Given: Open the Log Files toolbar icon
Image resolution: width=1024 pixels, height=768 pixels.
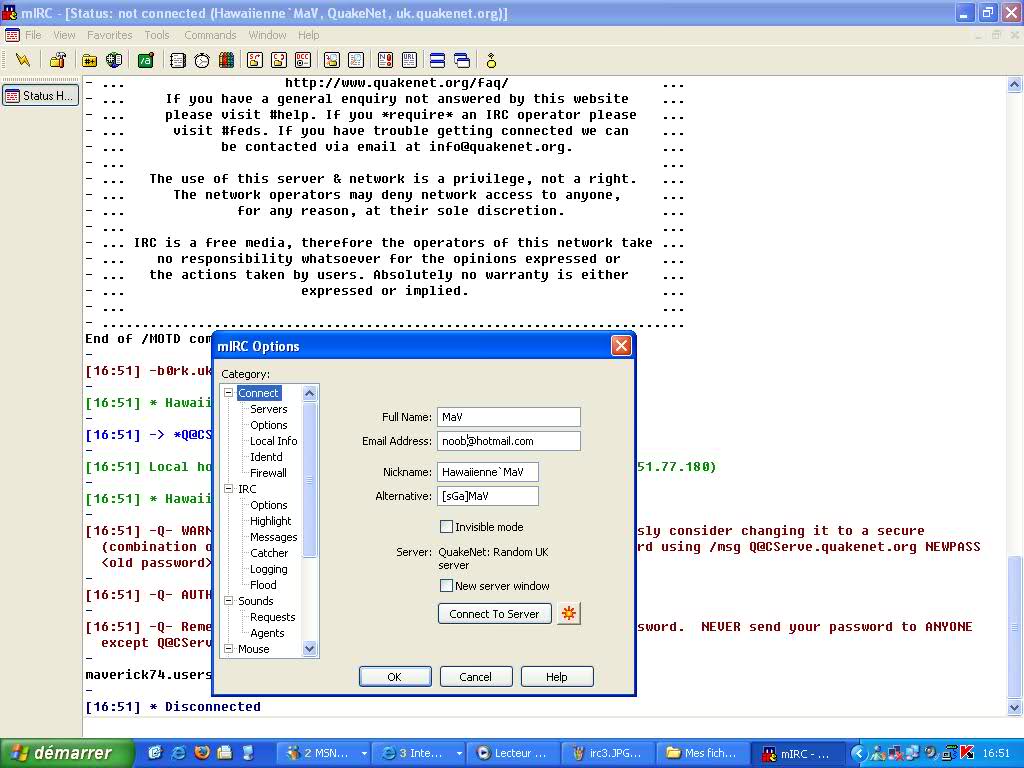Looking at the screenshot, I should coord(356,61).
